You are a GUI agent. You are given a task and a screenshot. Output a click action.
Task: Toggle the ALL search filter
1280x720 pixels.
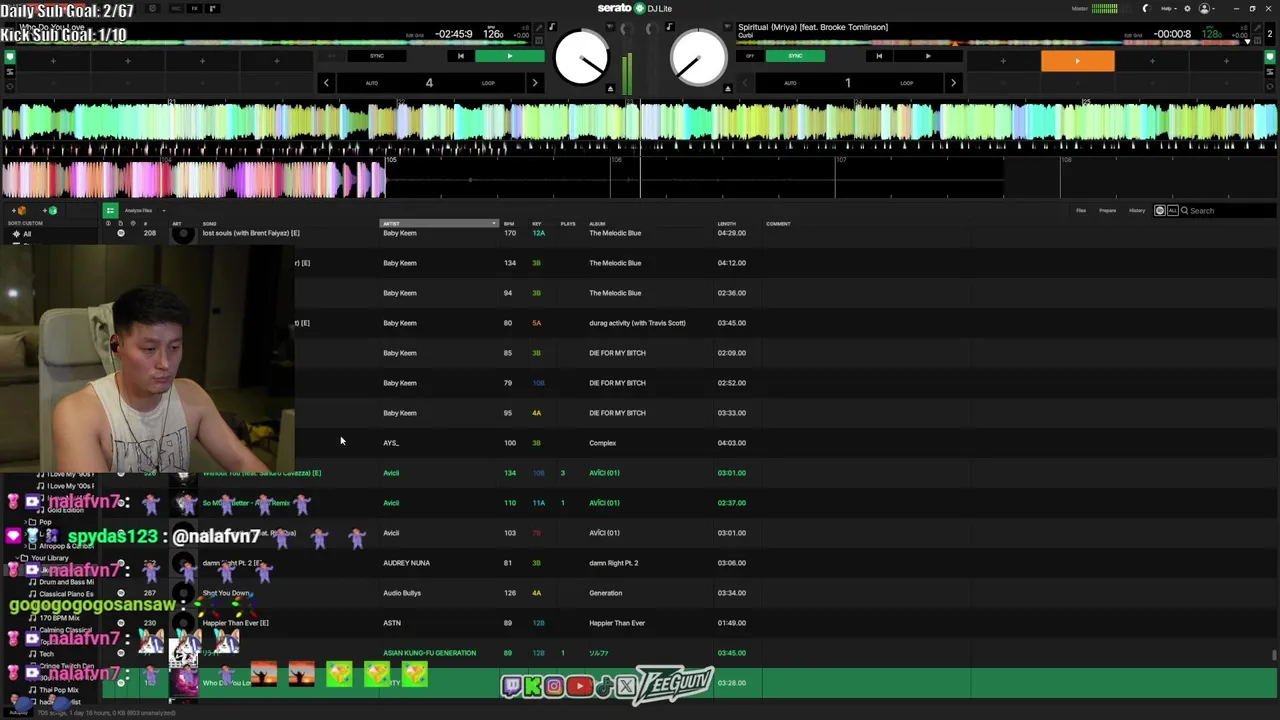coord(1172,211)
